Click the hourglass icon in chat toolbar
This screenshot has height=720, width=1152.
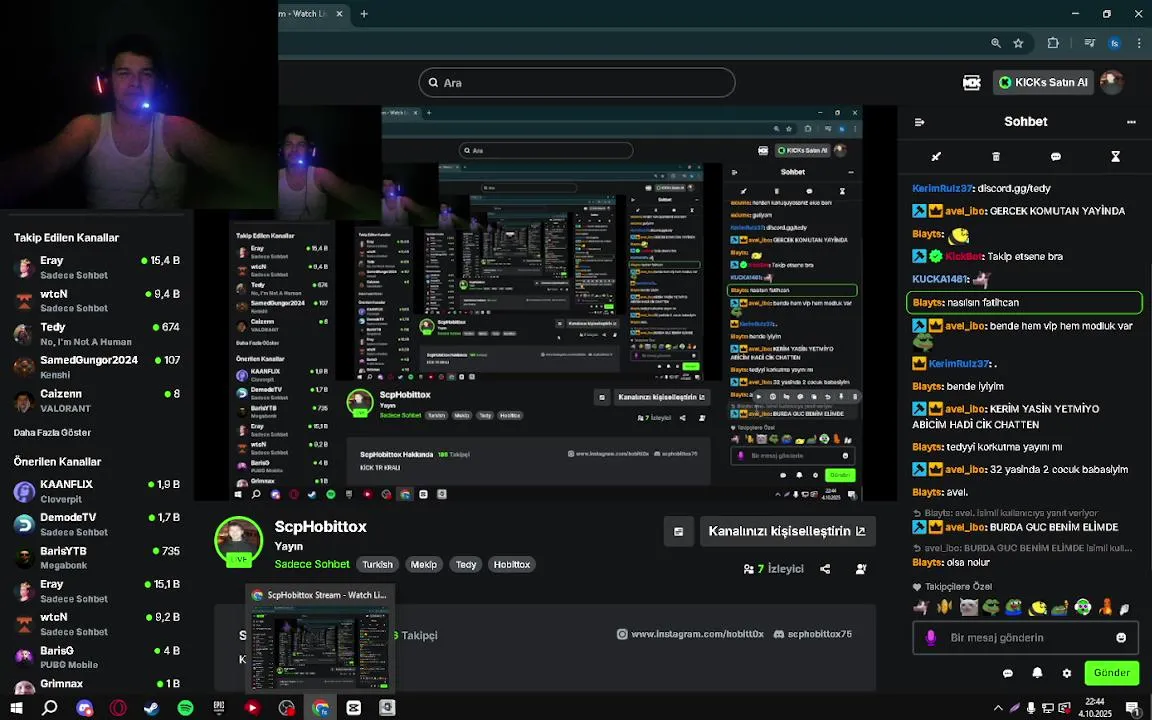(x=1115, y=156)
